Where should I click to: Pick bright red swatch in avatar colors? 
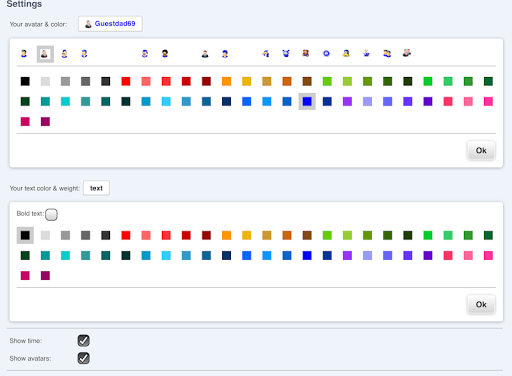click(126, 81)
